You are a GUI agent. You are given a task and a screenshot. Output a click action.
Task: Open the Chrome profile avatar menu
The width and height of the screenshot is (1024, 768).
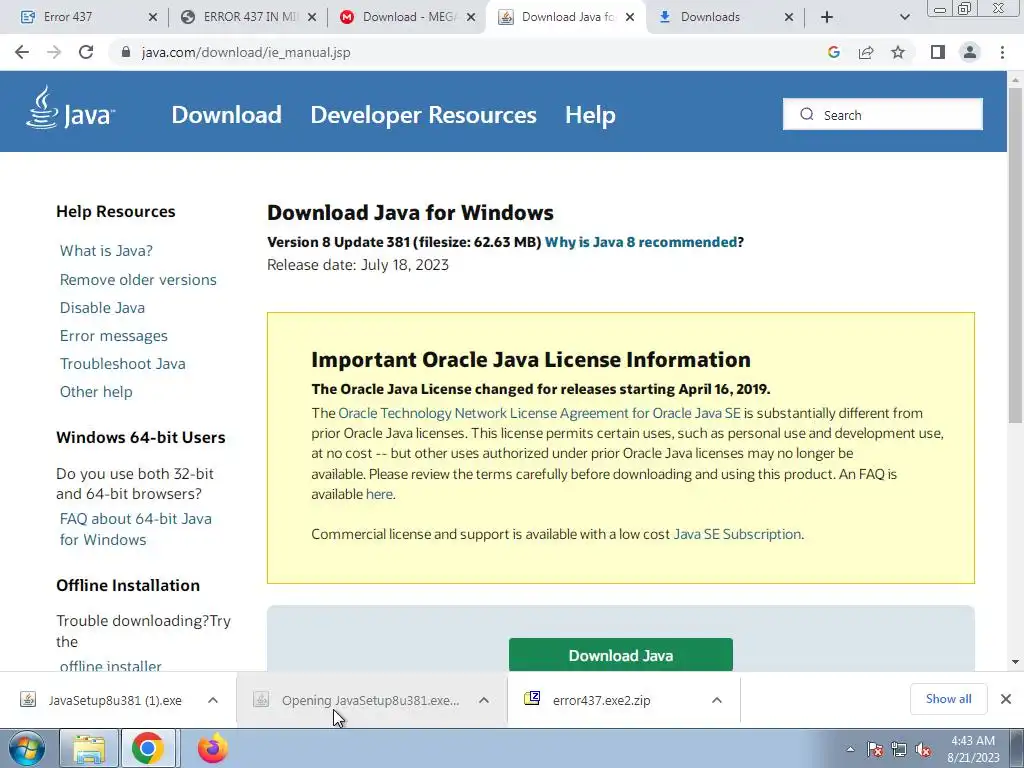point(970,52)
